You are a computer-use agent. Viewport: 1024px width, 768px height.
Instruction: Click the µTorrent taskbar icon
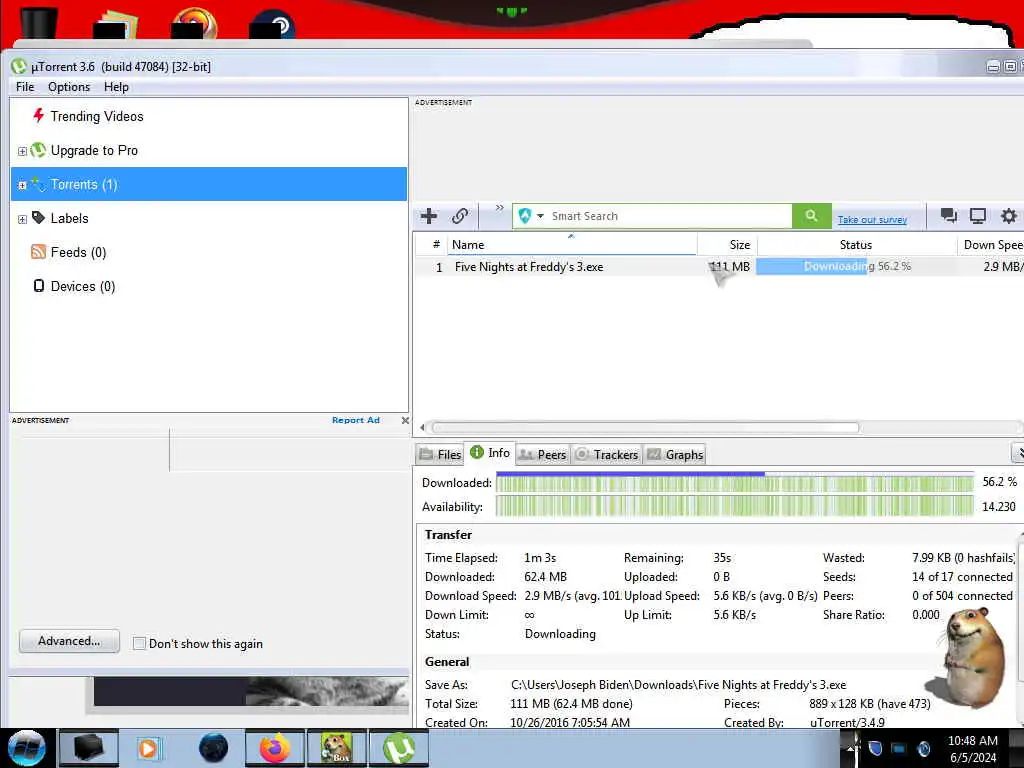(399, 748)
